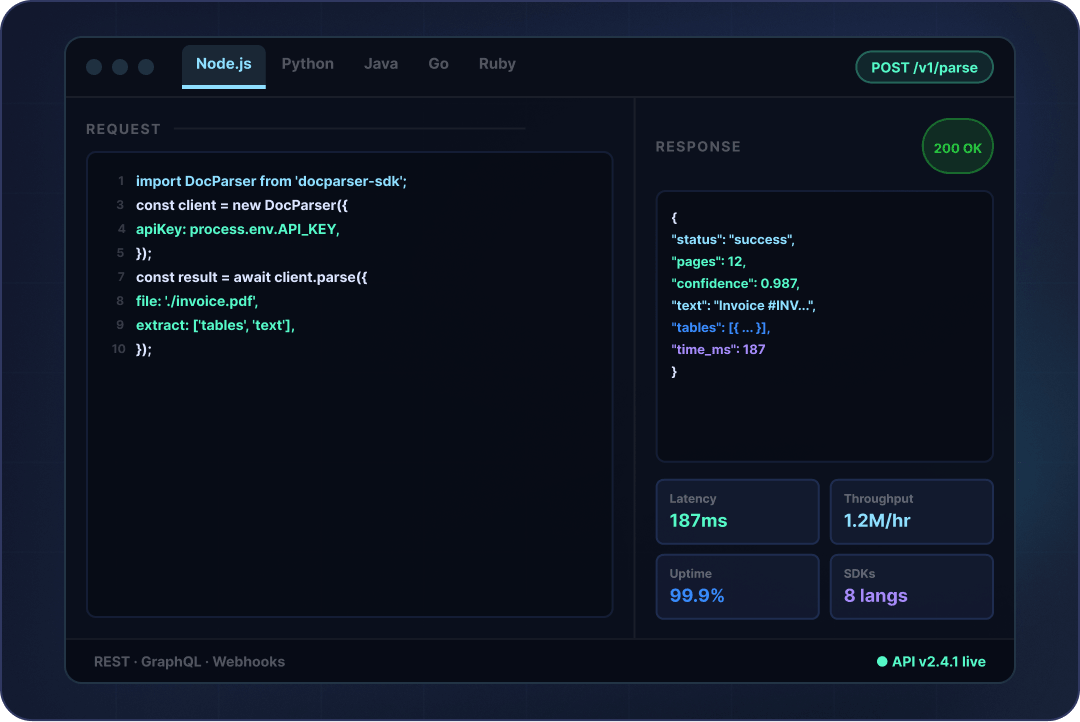The width and height of the screenshot is (1080, 722).
Task: Click the "time_ms": 187 response line
Action: click(x=718, y=350)
